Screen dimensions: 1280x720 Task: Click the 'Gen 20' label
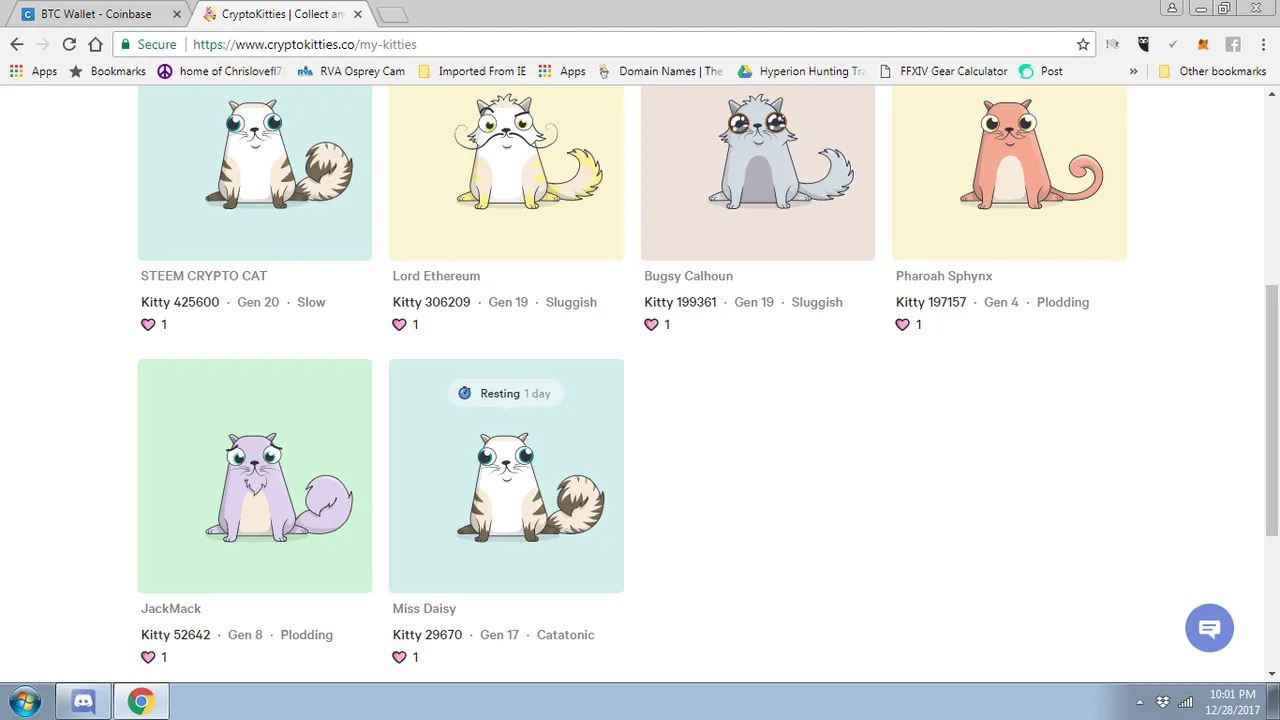coord(258,302)
